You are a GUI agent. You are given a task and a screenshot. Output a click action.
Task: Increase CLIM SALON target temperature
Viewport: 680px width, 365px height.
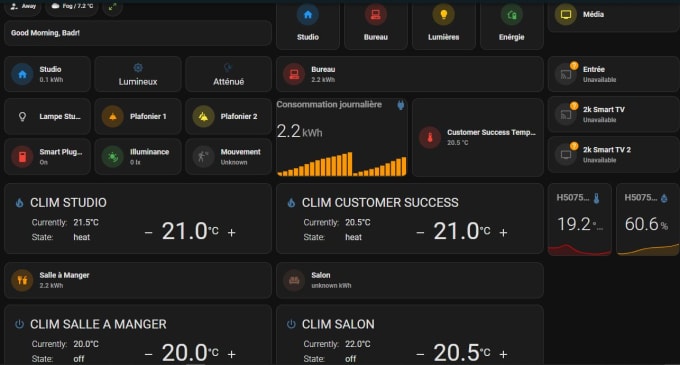(x=503, y=354)
